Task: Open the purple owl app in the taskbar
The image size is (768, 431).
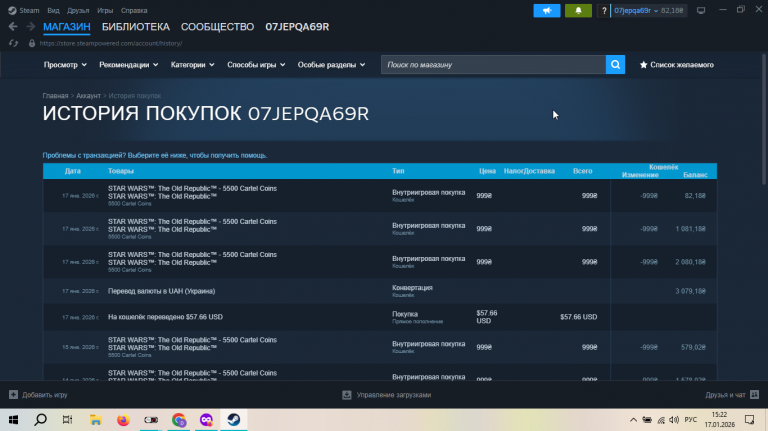Action: click(206, 420)
